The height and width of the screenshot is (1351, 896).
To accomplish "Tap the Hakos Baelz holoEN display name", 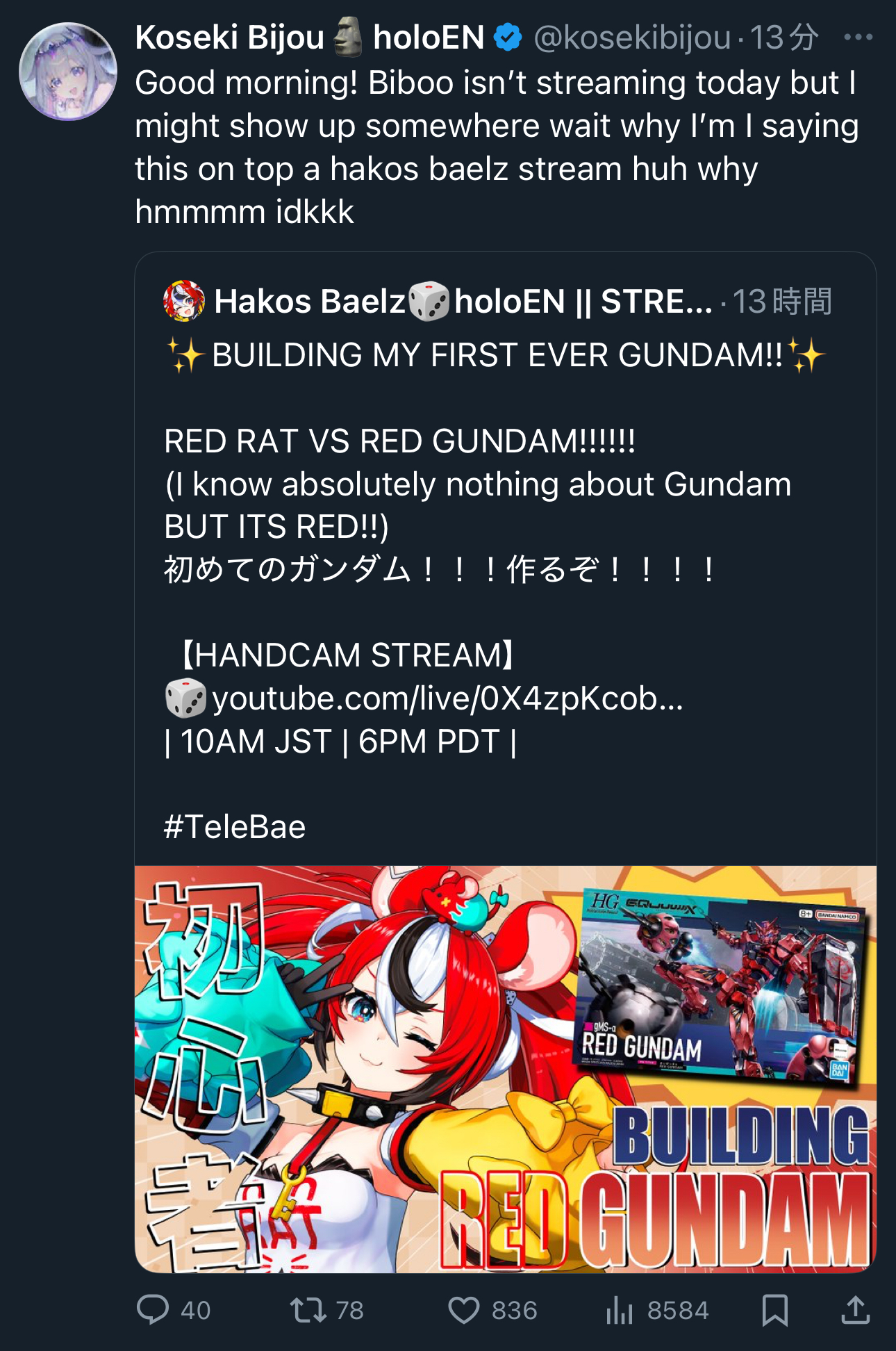I will click(x=463, y=302).
